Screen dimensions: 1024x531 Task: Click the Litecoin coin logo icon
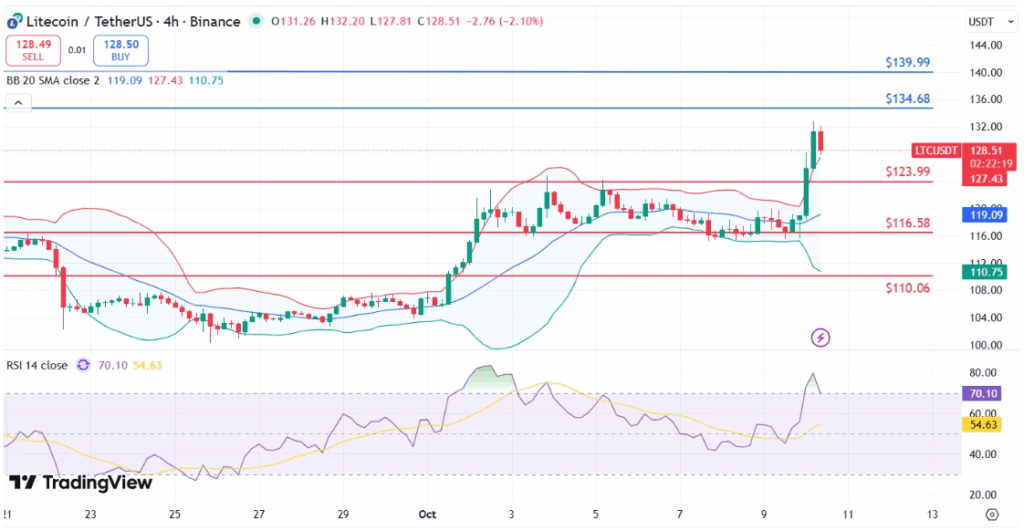13,21
